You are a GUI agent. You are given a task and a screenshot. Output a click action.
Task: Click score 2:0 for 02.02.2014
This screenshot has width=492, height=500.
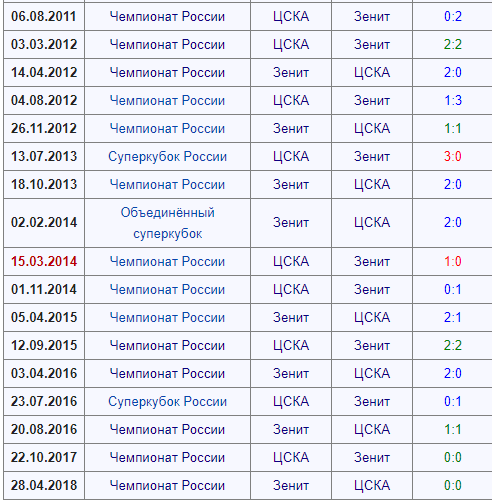pyautogui.click(x=453, y=222)
